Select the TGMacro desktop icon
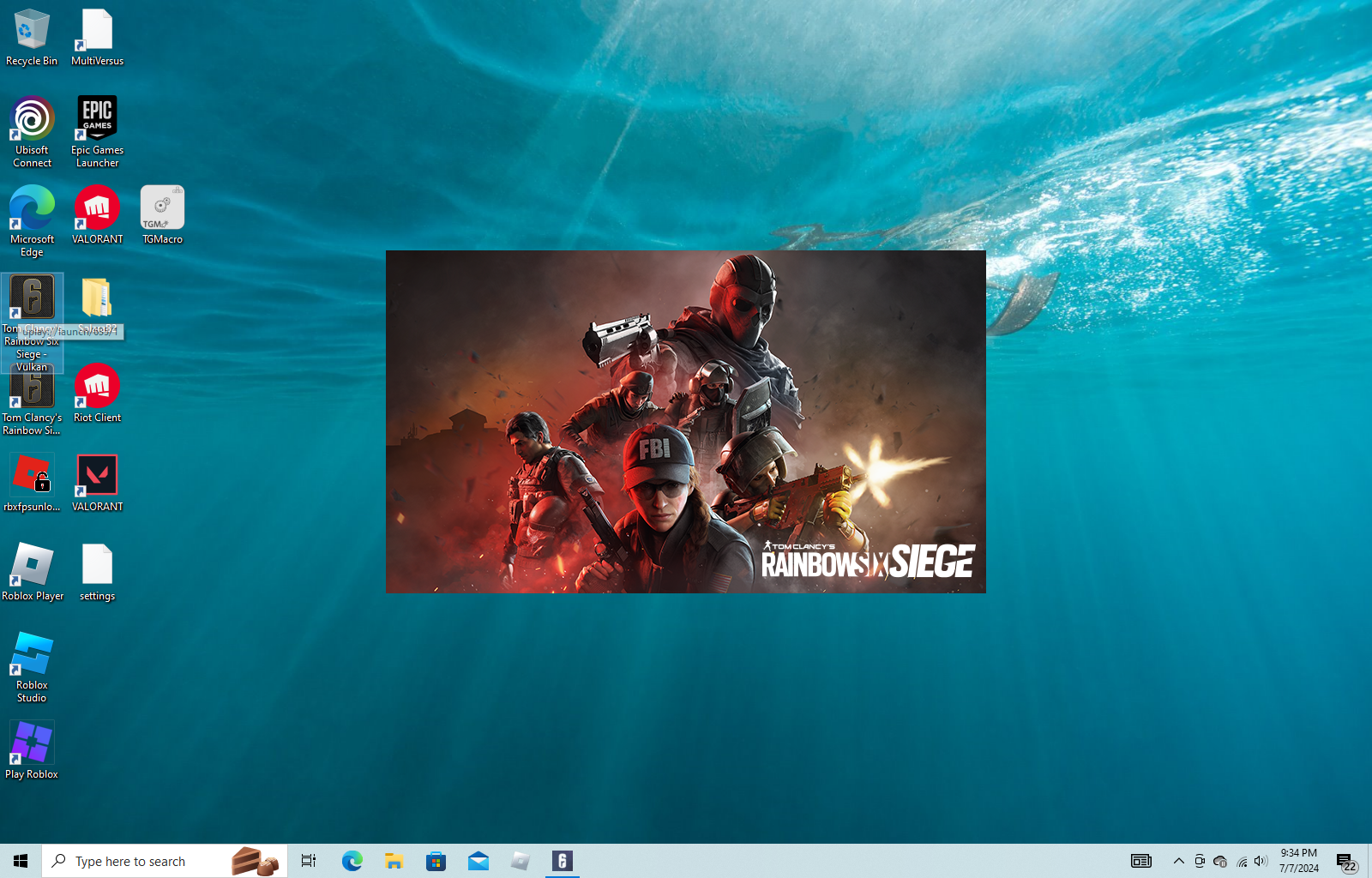 point(162,215)
